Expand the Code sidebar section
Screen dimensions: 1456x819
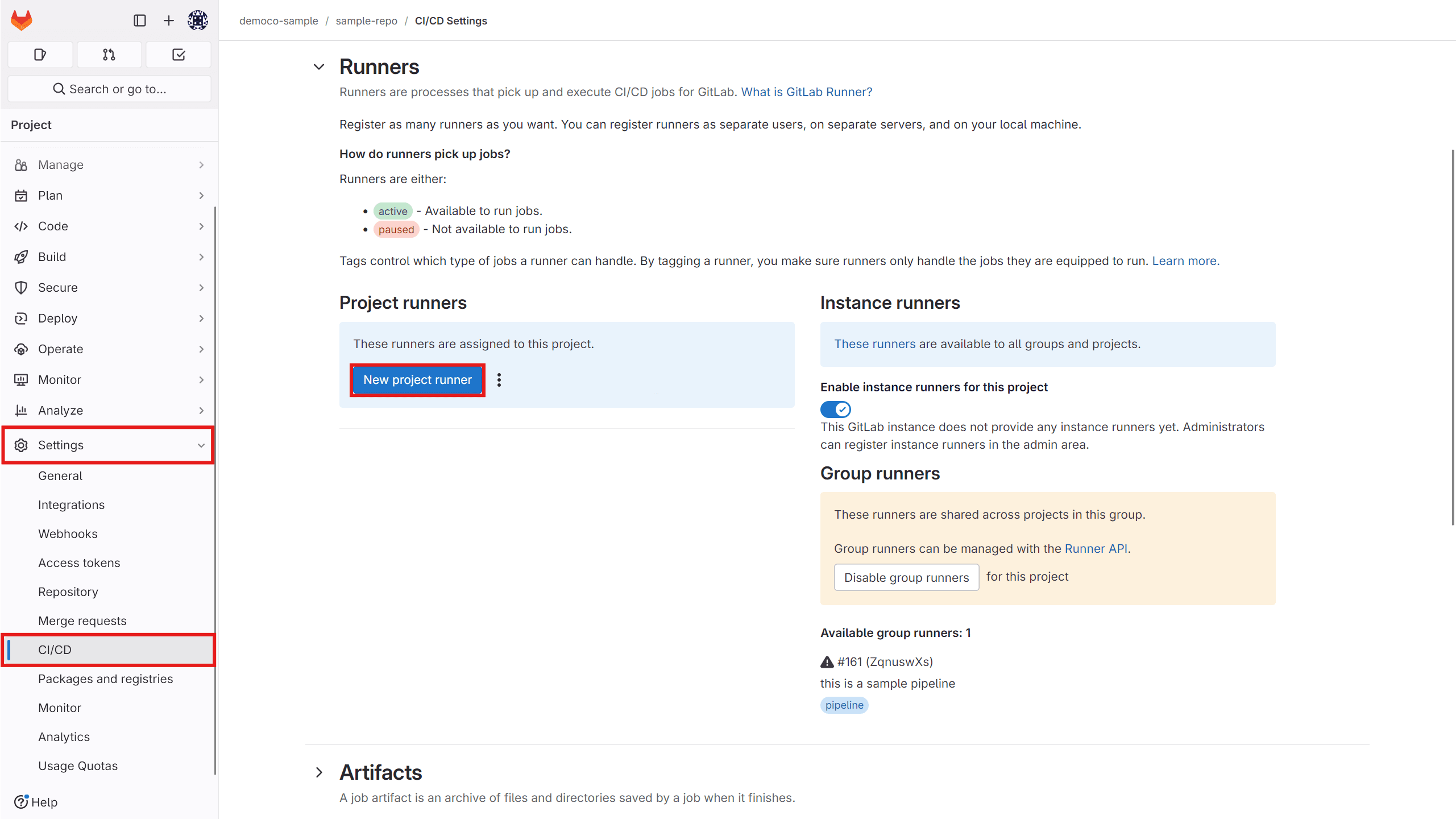coord(109,226)
